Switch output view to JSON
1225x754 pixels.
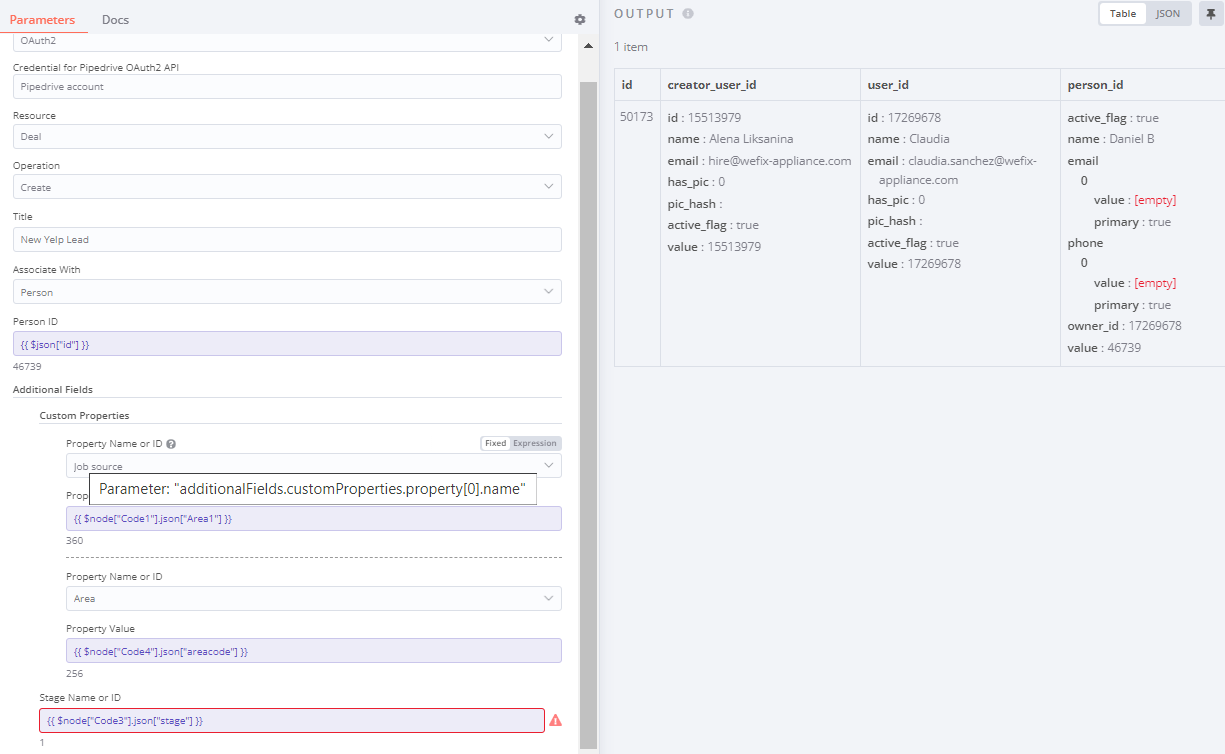(x=1167, y=14)
